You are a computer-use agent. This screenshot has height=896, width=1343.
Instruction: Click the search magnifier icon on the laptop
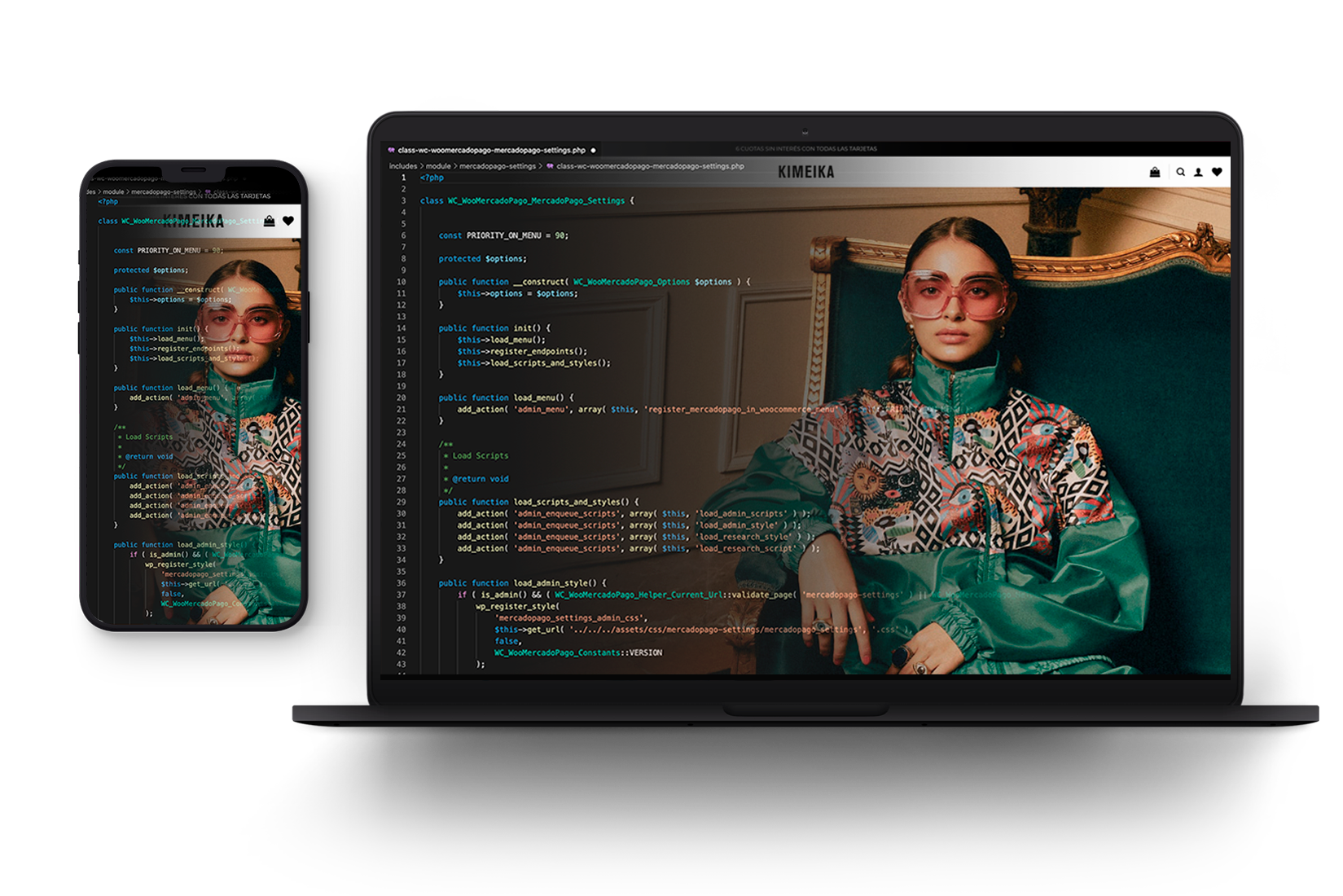tap(1180, 172)
